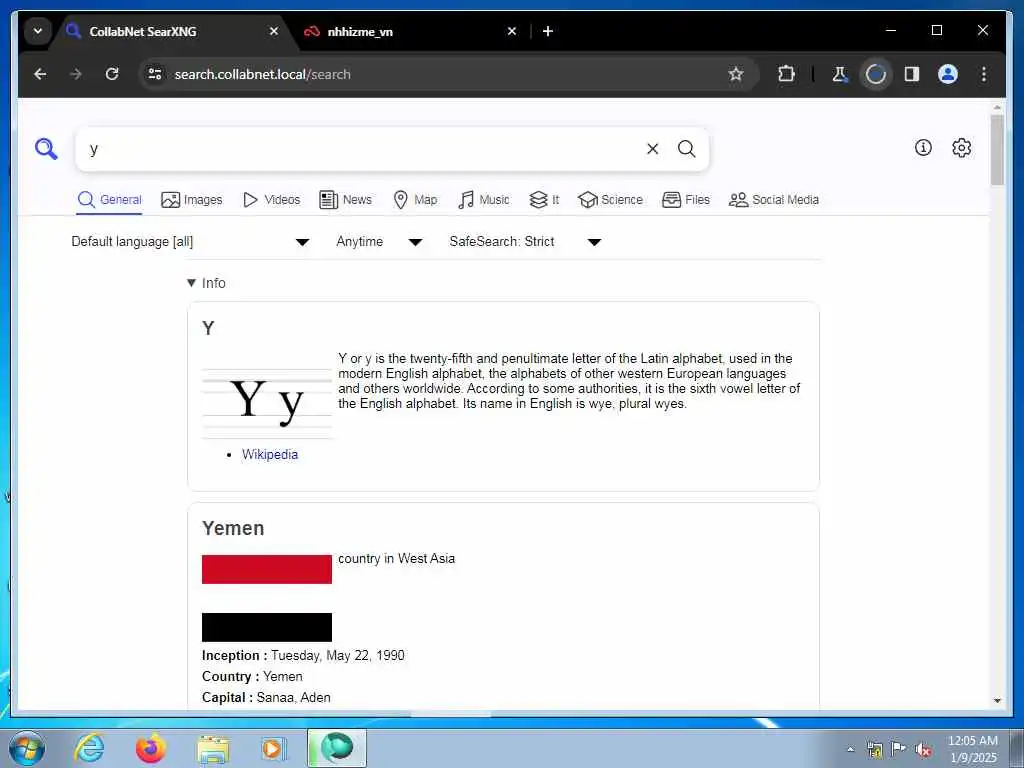Select the General search category
Image resolution: width=1024 pixels, height=768 pixels.
[x=109, y=200]
